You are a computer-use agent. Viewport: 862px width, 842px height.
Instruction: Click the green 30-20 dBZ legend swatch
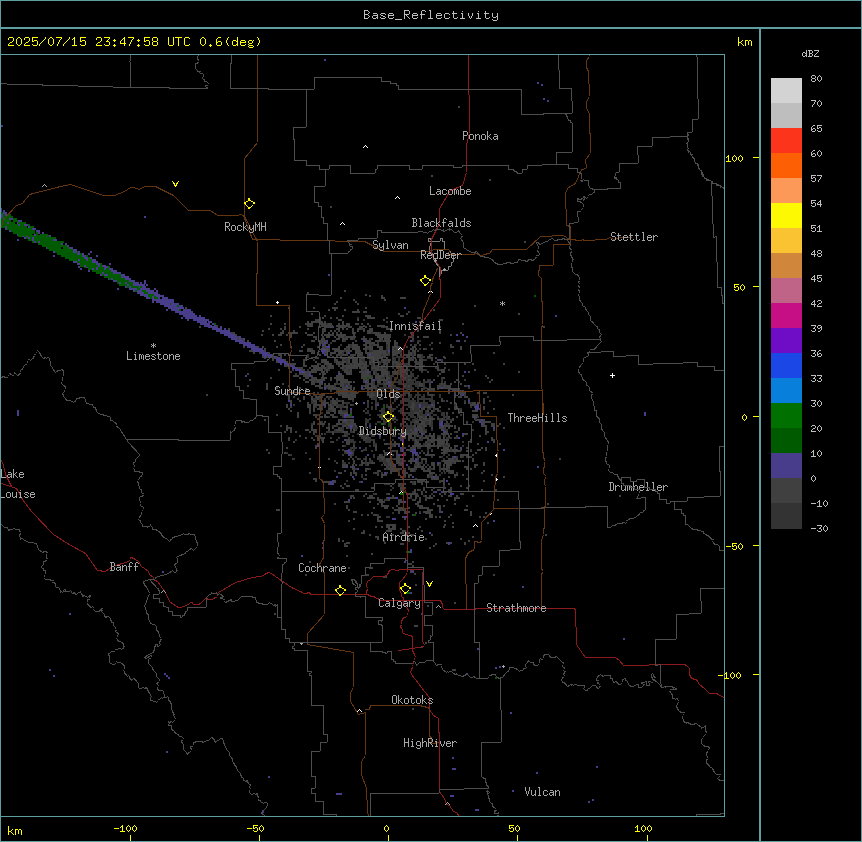(x=786, y=416)
